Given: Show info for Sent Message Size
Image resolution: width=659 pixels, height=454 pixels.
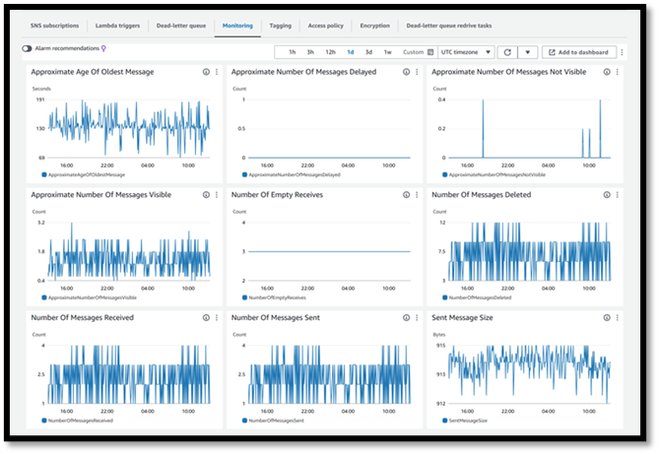Looking at the screenshot, I should point(607,317).
